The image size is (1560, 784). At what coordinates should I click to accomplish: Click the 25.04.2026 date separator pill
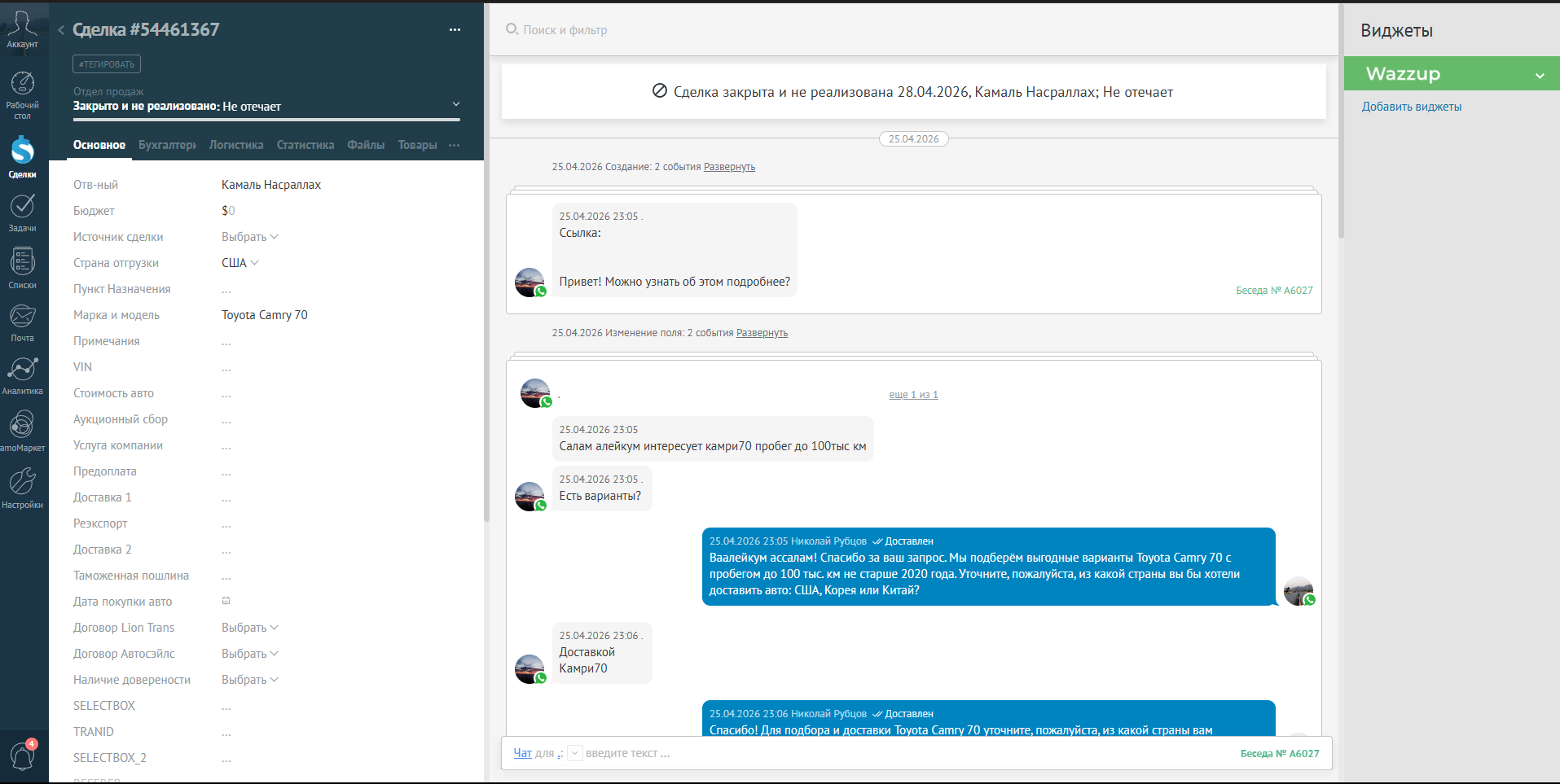[913, 139]
